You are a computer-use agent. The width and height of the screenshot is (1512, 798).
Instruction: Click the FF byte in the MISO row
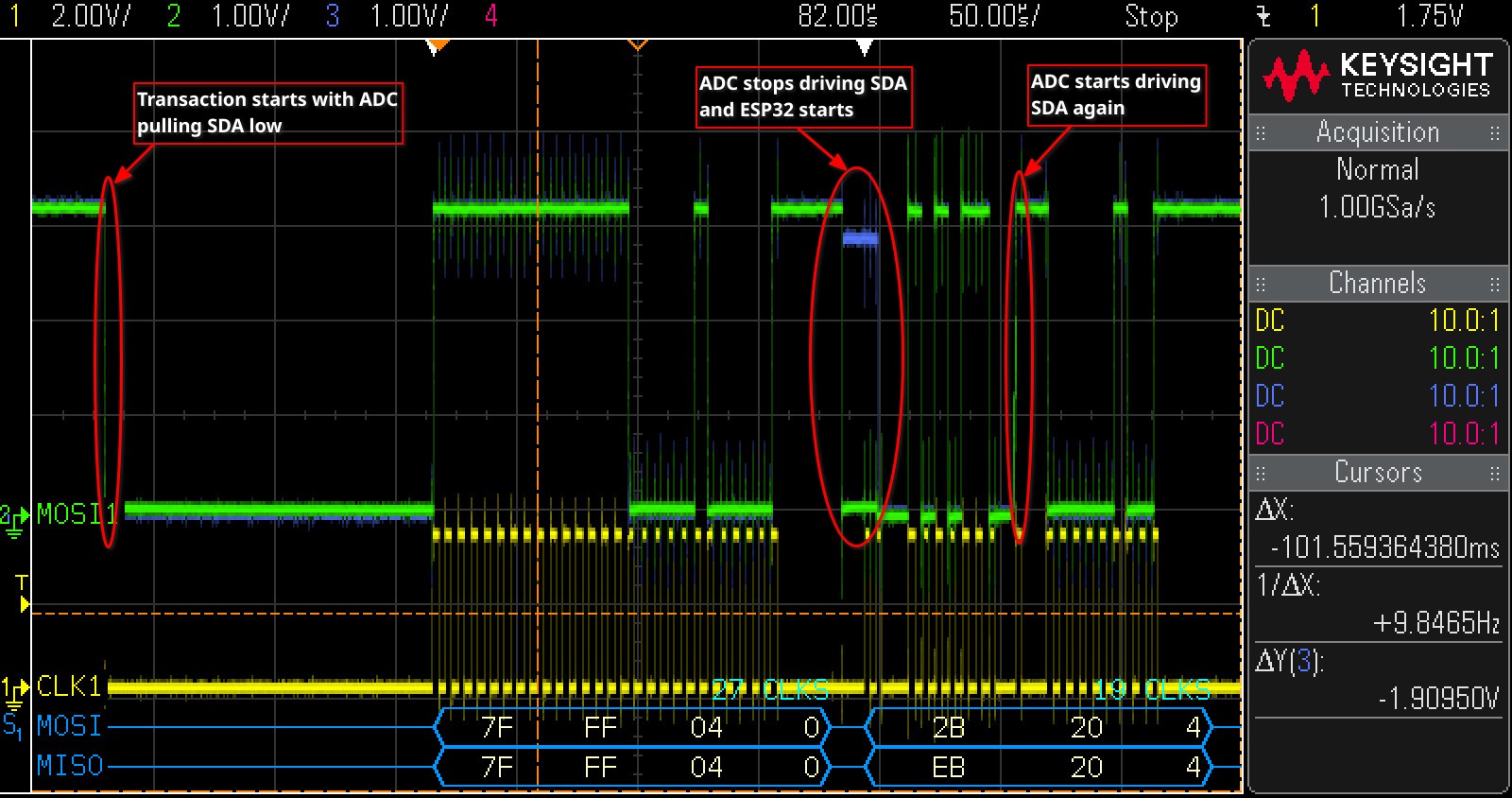tap(601, 767)
